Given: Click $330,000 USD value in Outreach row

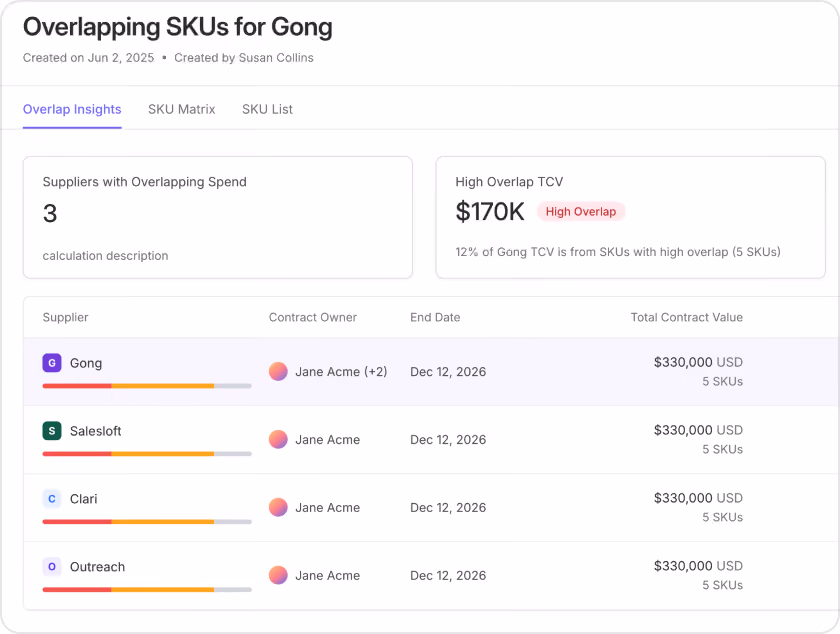Looking at the screenshot, I should coord(699,566).
